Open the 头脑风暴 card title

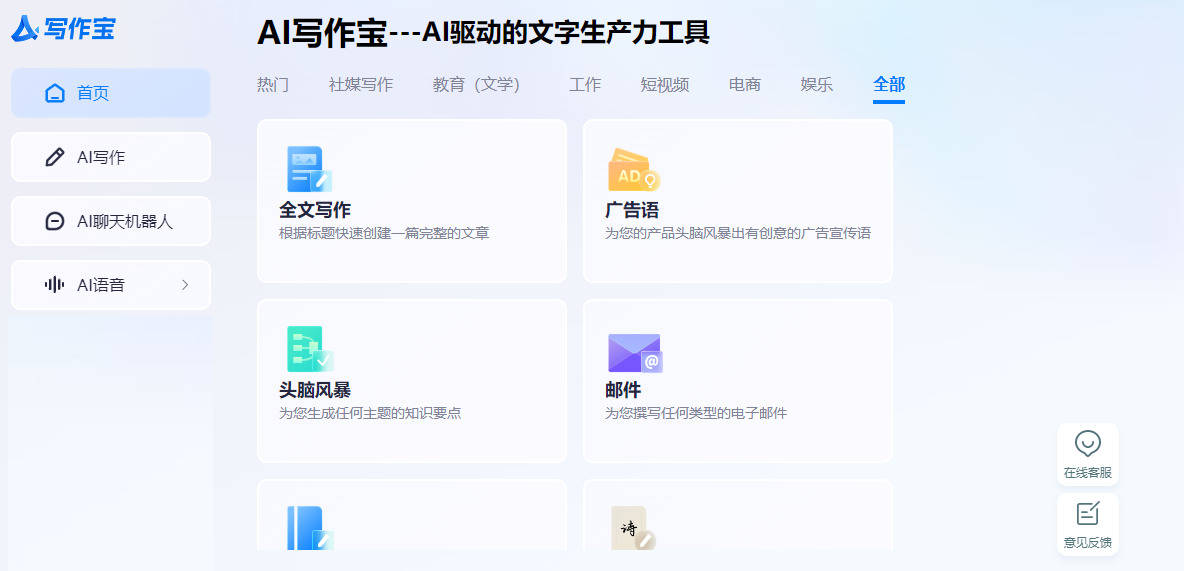pos(315,390)
